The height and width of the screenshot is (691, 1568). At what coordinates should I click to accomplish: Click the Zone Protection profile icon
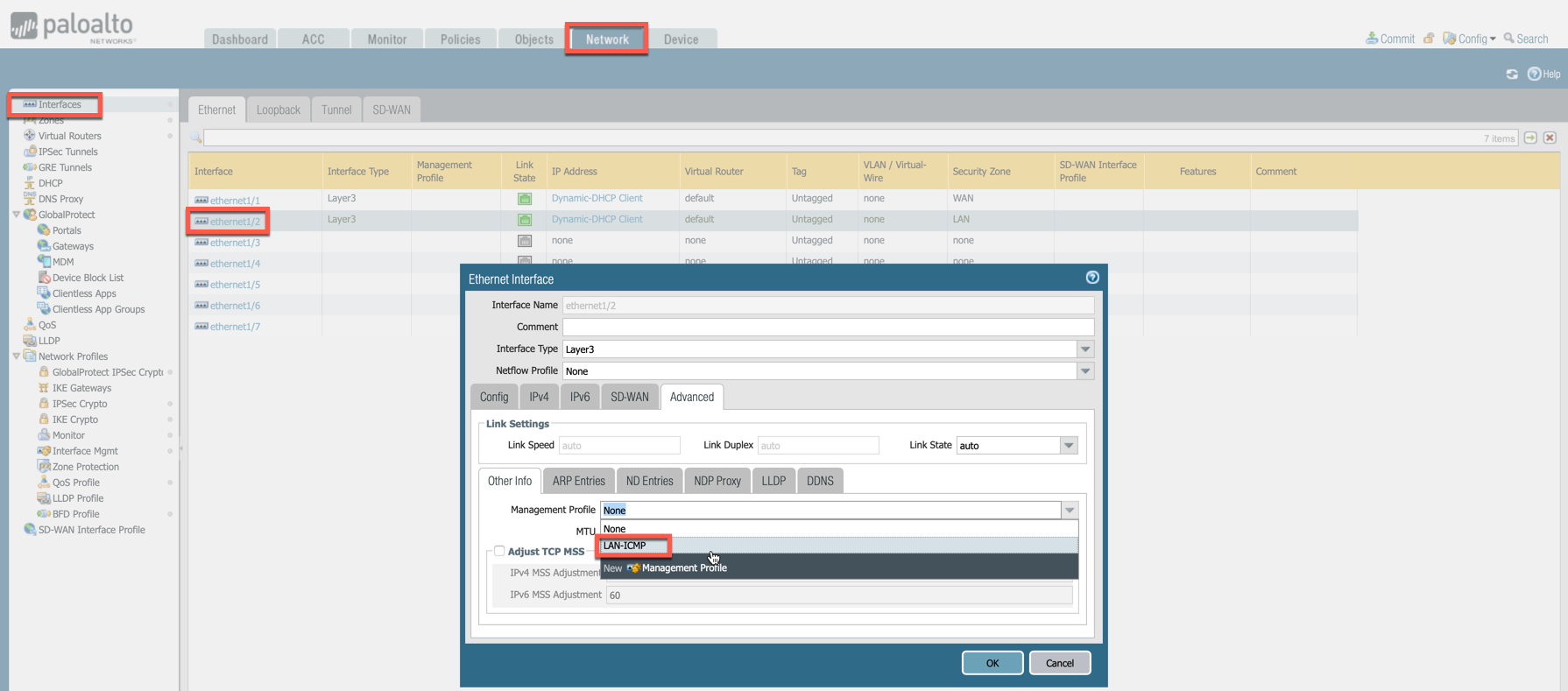coord(44,467)
